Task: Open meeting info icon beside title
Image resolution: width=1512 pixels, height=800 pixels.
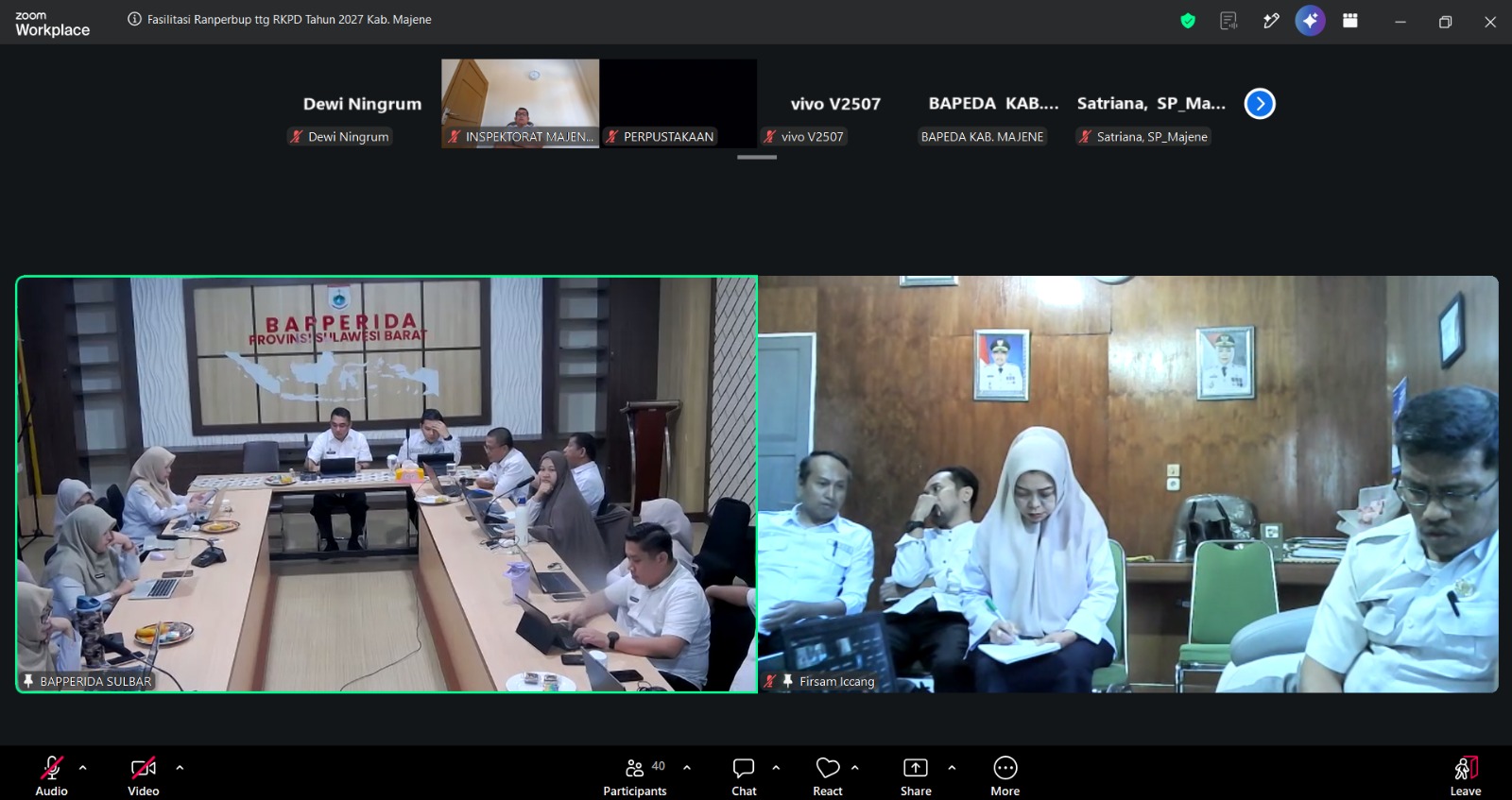Action: pyautogui.click(x=134, y=19)
